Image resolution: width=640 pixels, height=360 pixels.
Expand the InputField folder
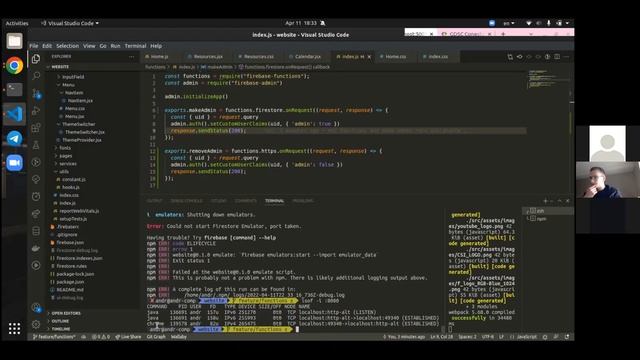click(73, 77)
